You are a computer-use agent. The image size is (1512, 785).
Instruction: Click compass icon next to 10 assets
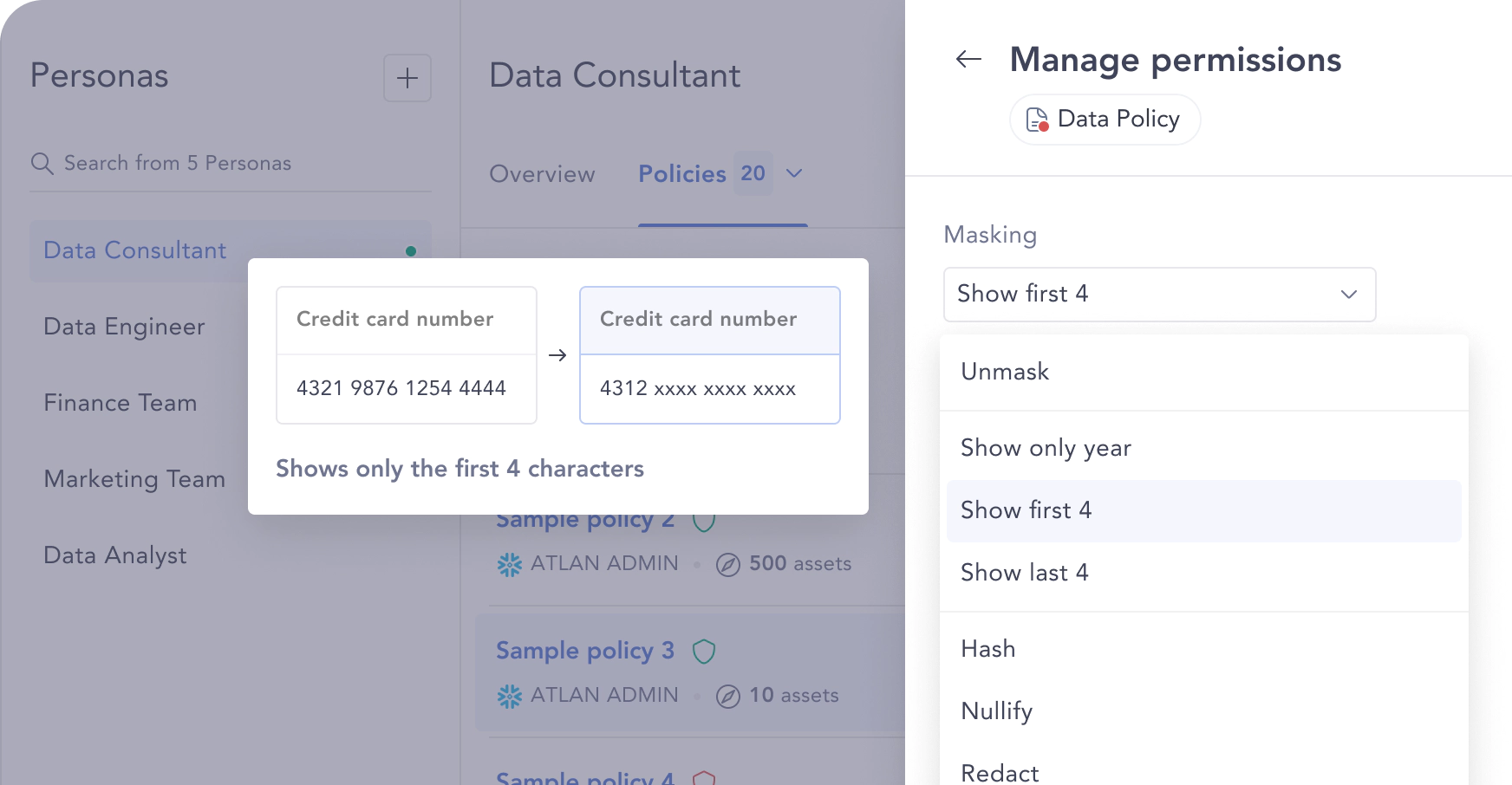point(728,697)
